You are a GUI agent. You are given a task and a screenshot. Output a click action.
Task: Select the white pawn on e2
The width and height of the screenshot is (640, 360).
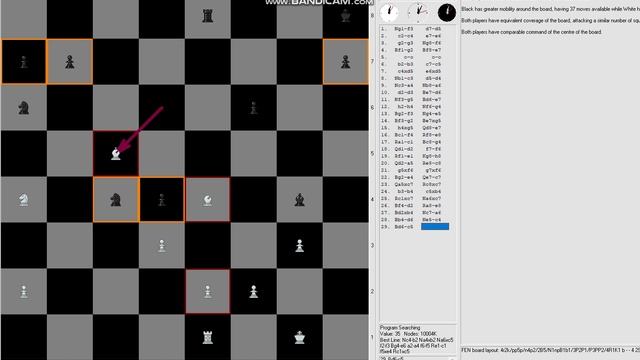click(x=208, y=291)
